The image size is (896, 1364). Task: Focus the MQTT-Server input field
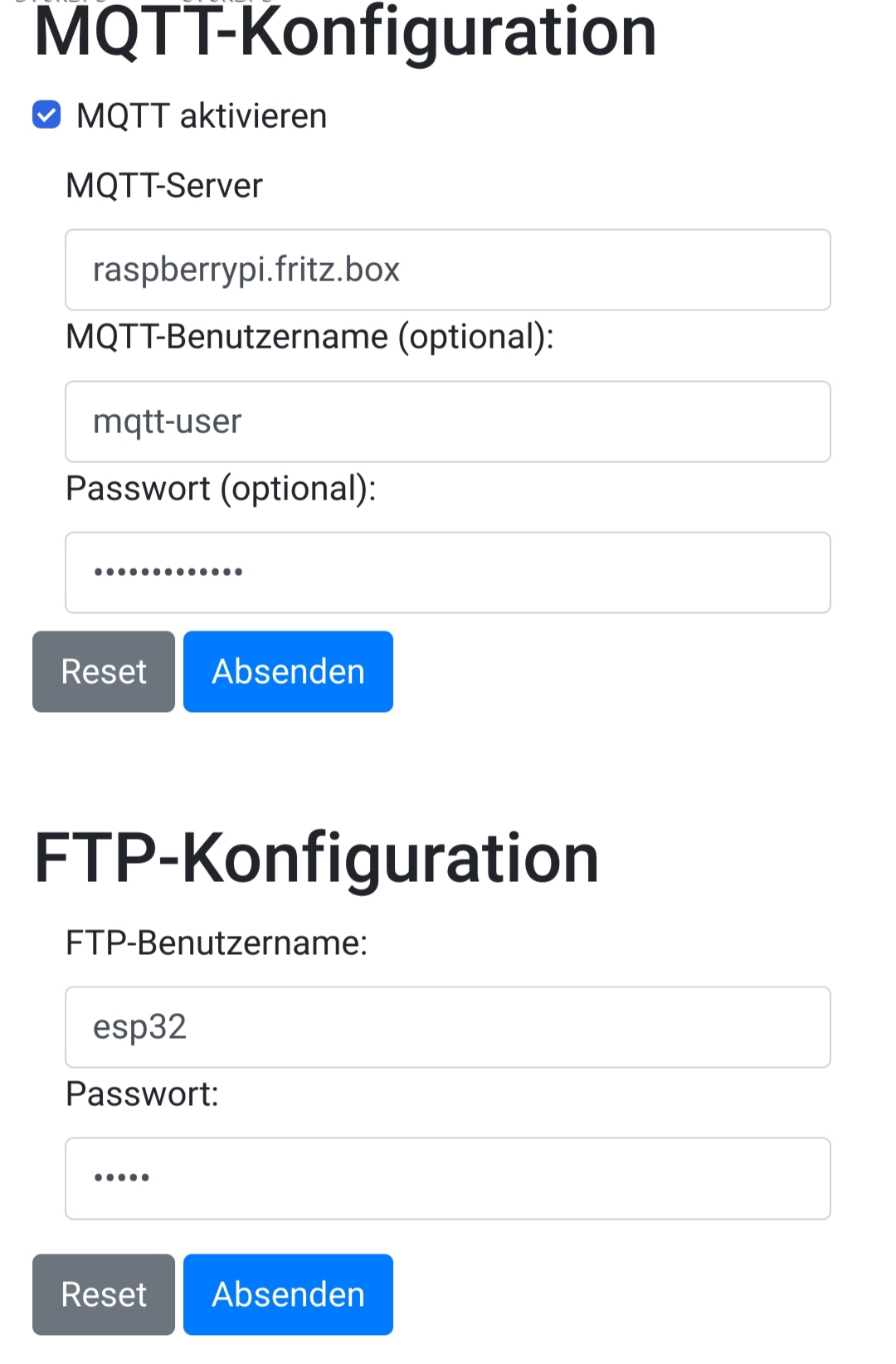(448, 270)
